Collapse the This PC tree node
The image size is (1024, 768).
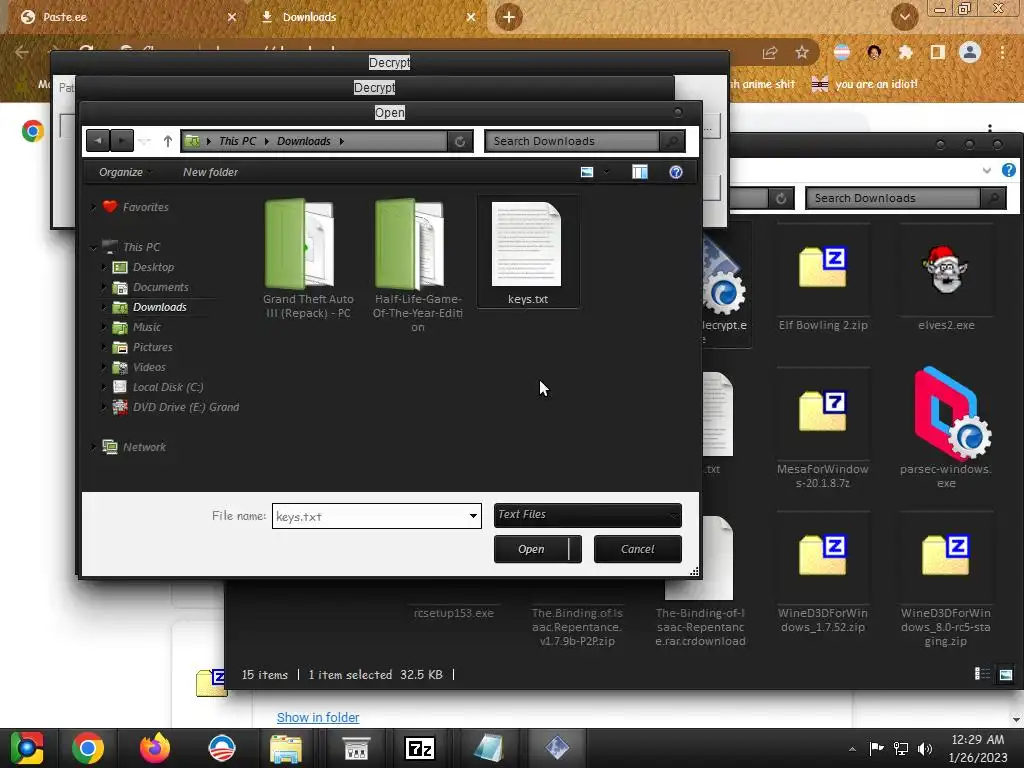93,248
